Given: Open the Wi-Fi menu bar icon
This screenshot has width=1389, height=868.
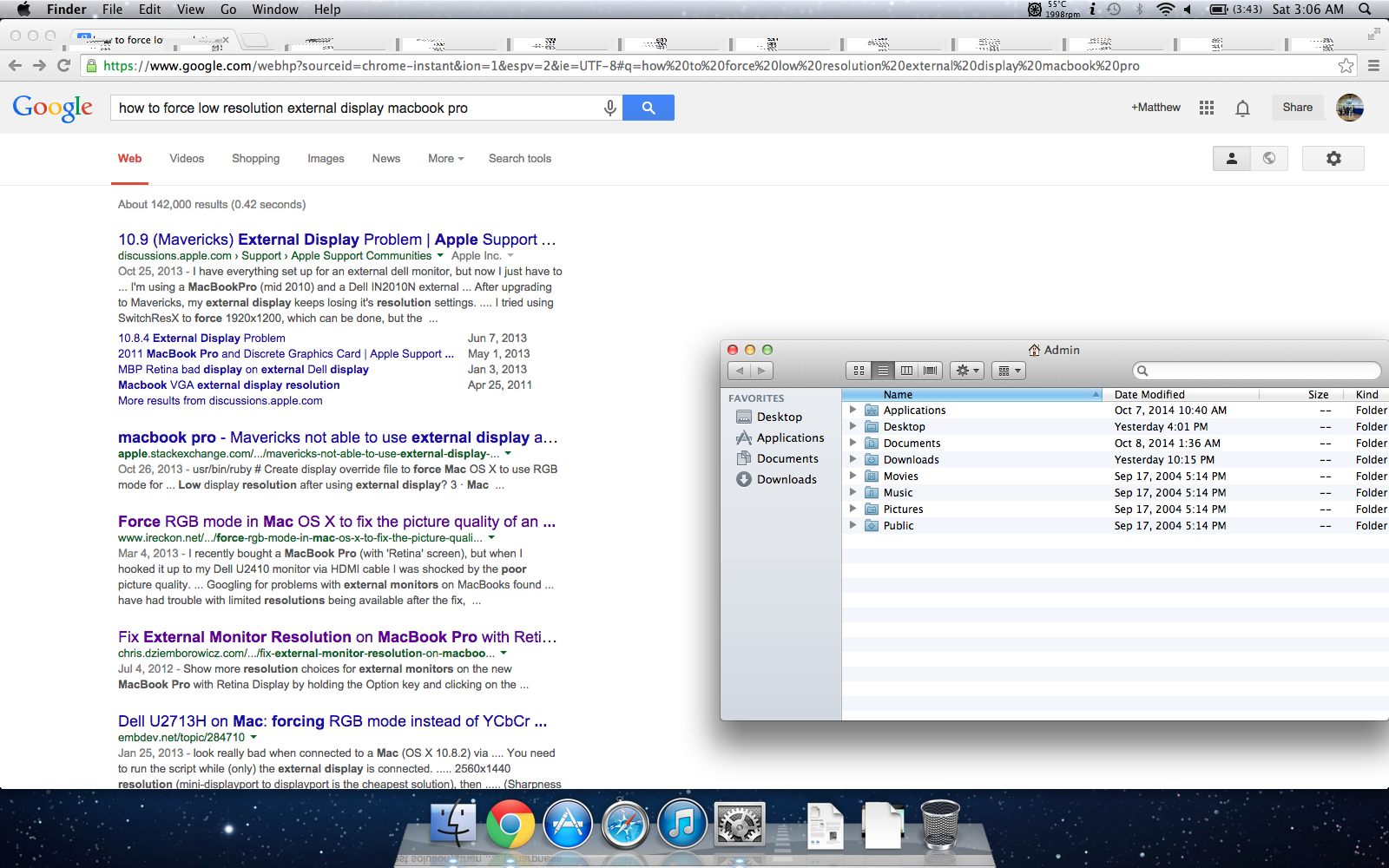Looking at the screenshot, I should [x=1165, y=10].
